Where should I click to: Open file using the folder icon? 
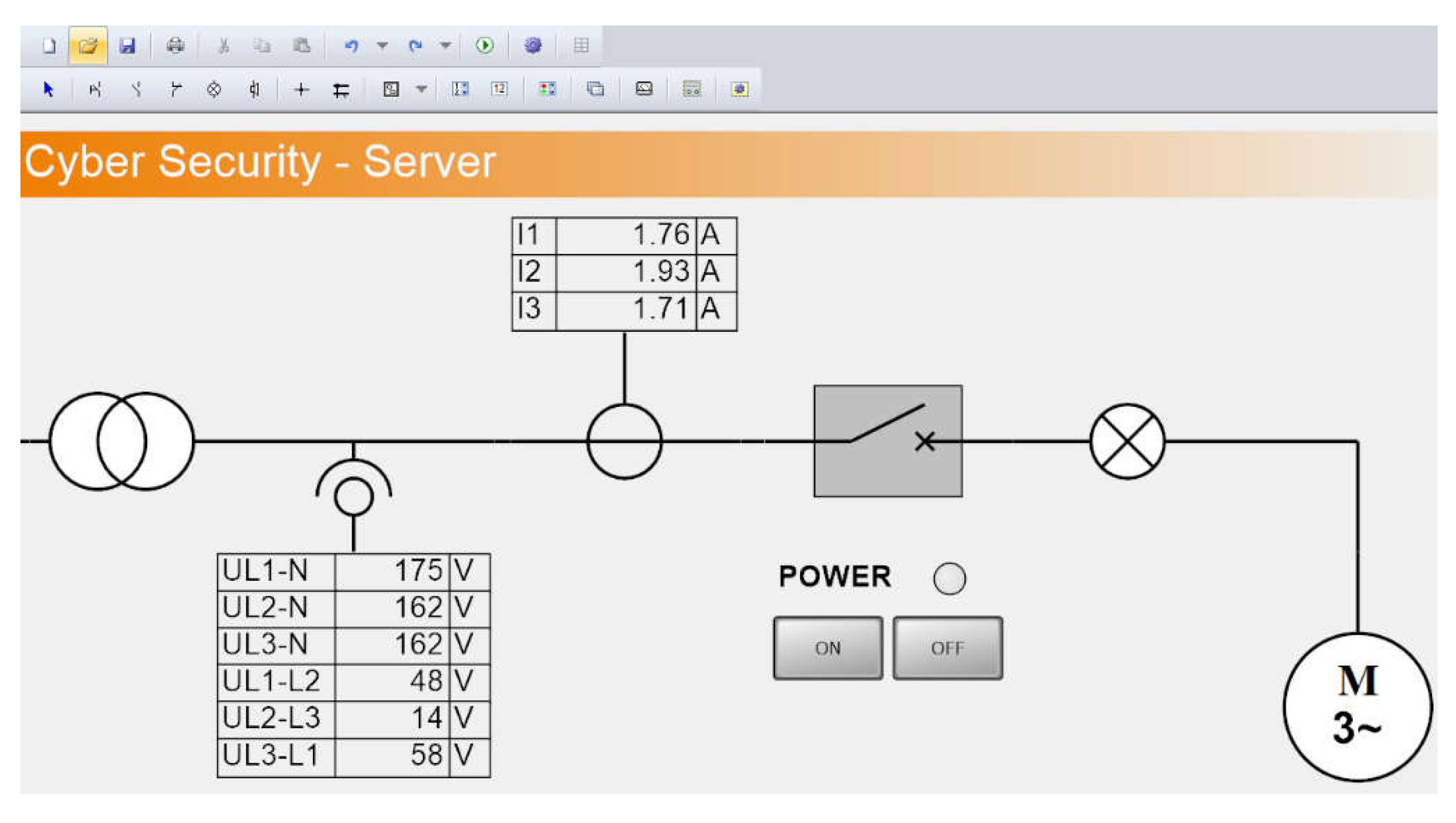pos(87,45)
